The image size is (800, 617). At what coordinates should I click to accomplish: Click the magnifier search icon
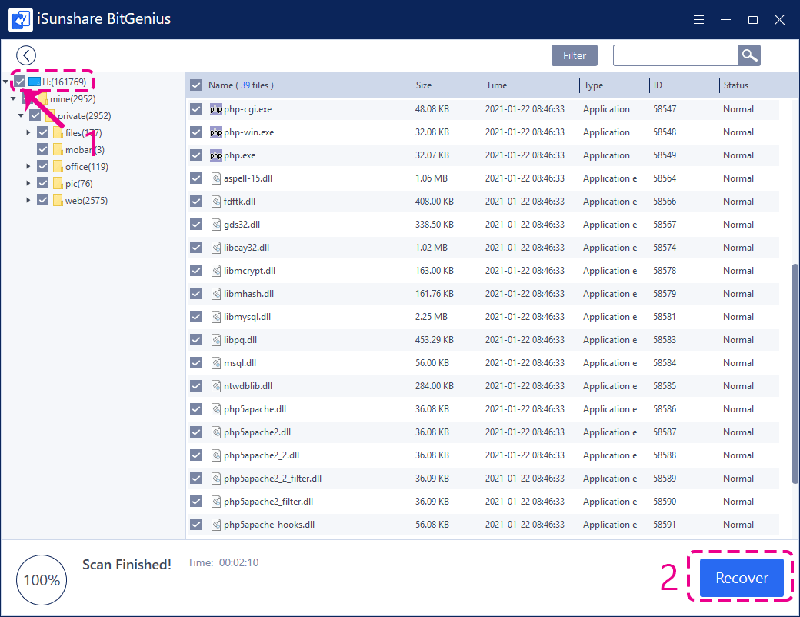748,56
